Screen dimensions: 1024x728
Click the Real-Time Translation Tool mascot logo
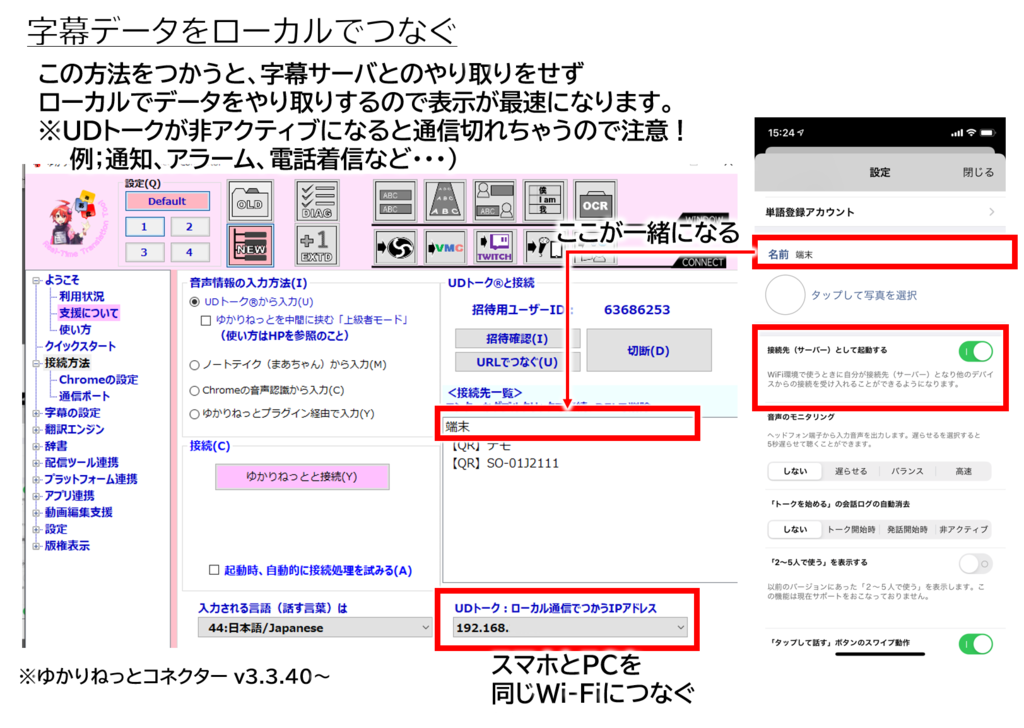[77, 222]
